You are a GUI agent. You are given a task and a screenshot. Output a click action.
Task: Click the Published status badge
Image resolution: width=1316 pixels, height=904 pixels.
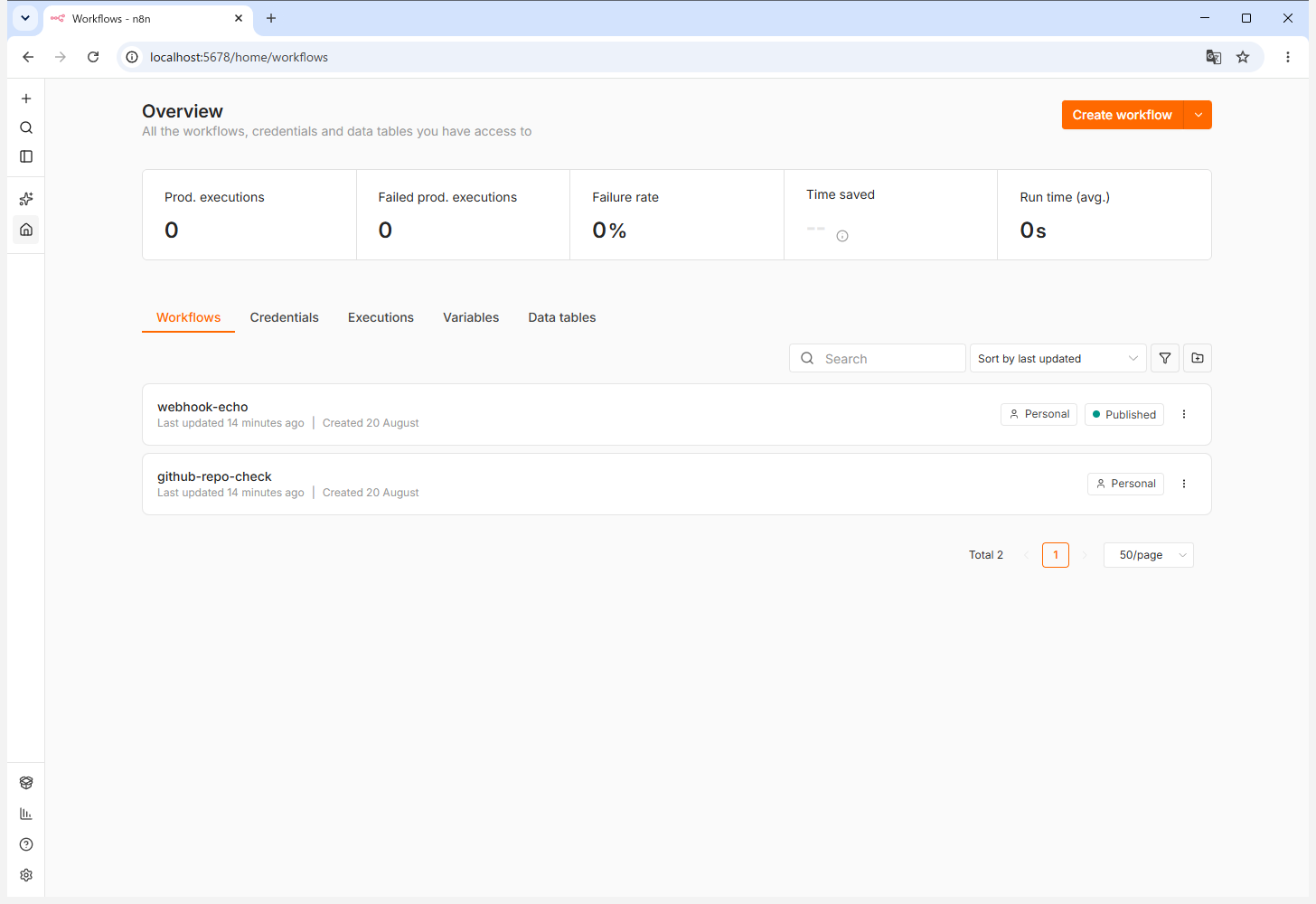pyautogui.click(x=1123, y=414)
